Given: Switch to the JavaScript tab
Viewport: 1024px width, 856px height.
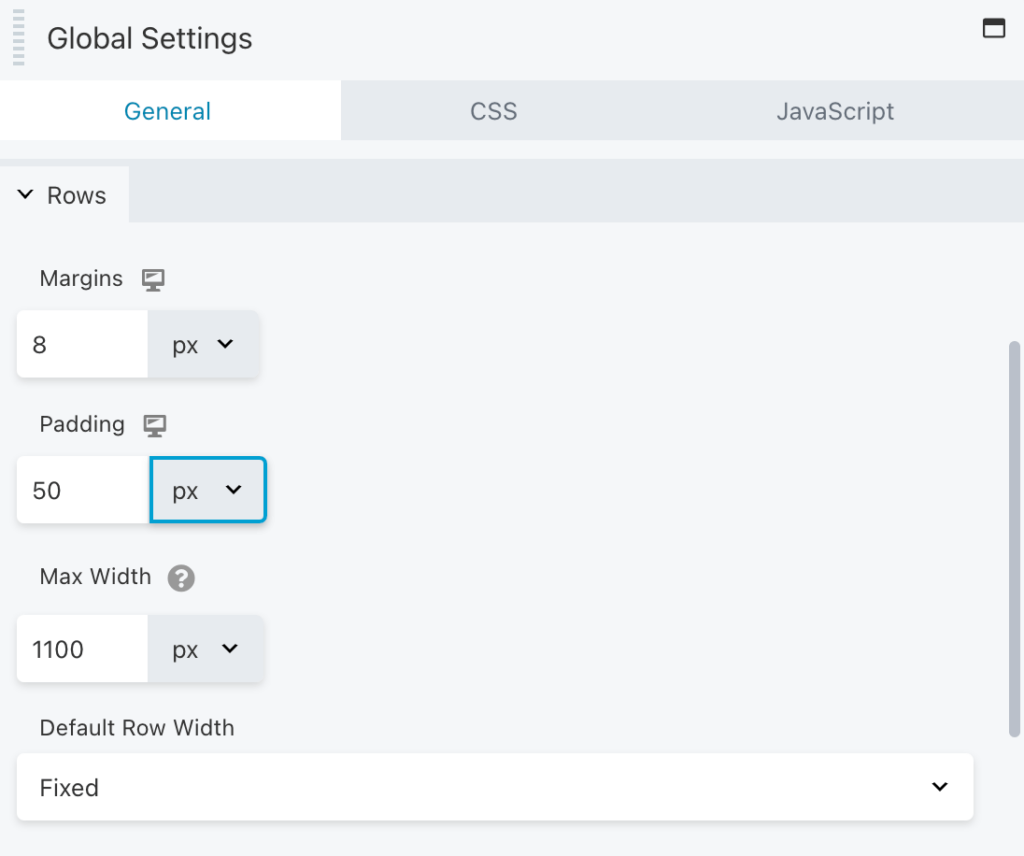Looking at the screenshot, I should 835,111.
